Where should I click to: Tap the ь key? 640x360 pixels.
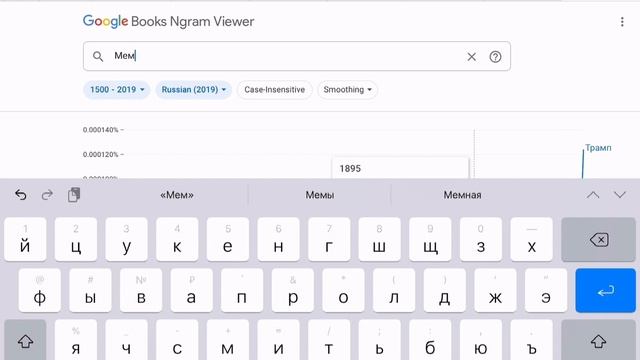(x=380, y=340)
